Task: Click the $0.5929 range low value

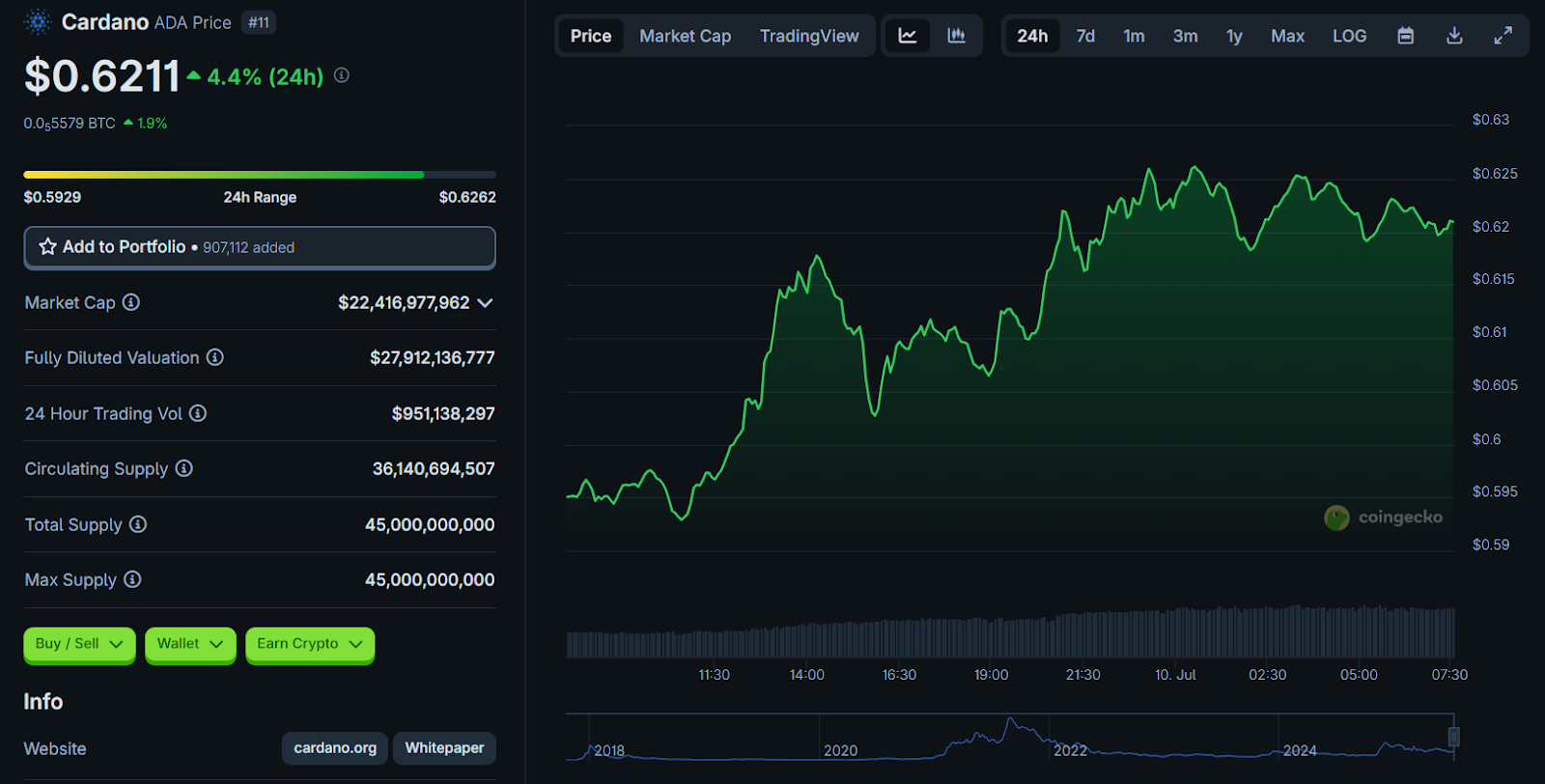Action: click(x=52, y=197)
